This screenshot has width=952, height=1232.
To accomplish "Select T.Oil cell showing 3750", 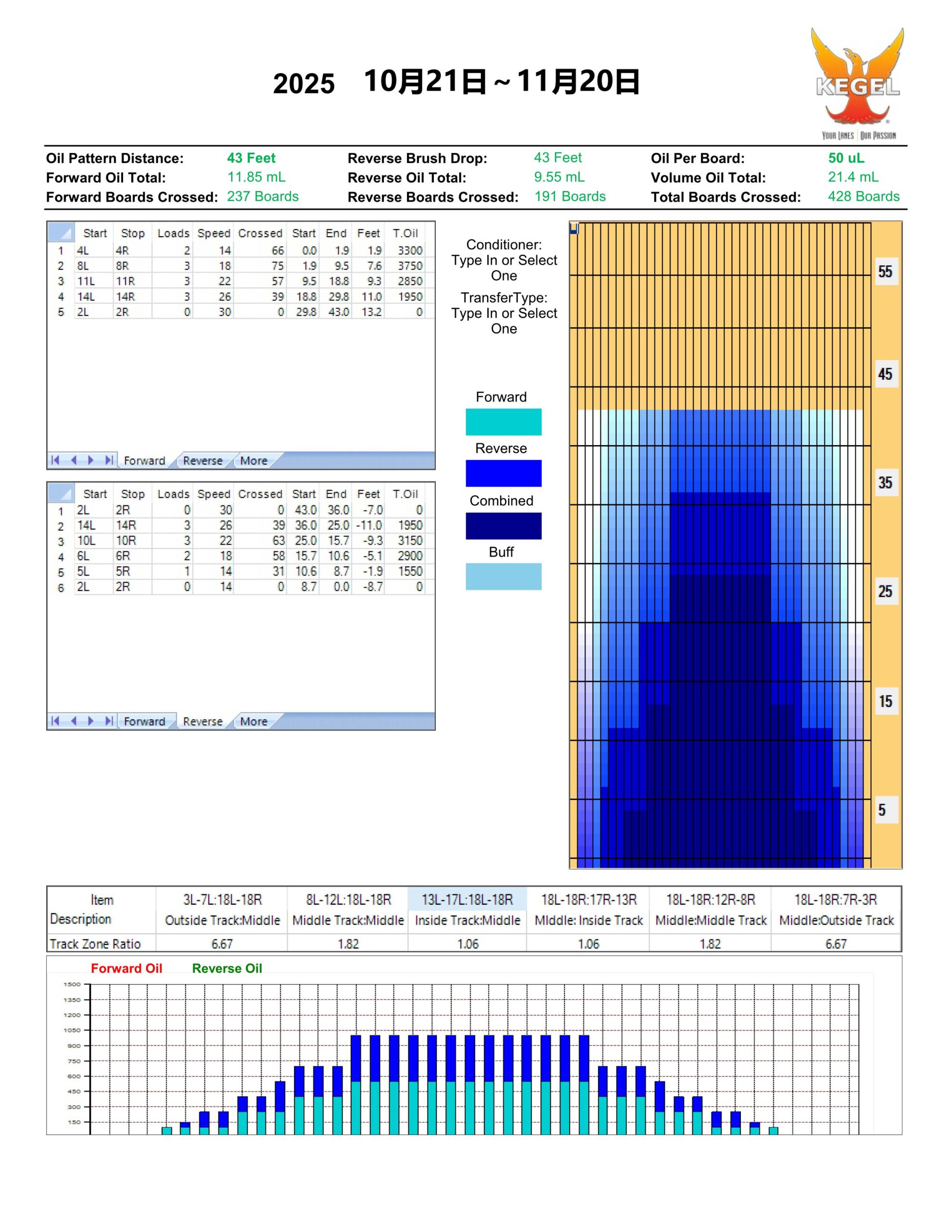I will point(410,266).
